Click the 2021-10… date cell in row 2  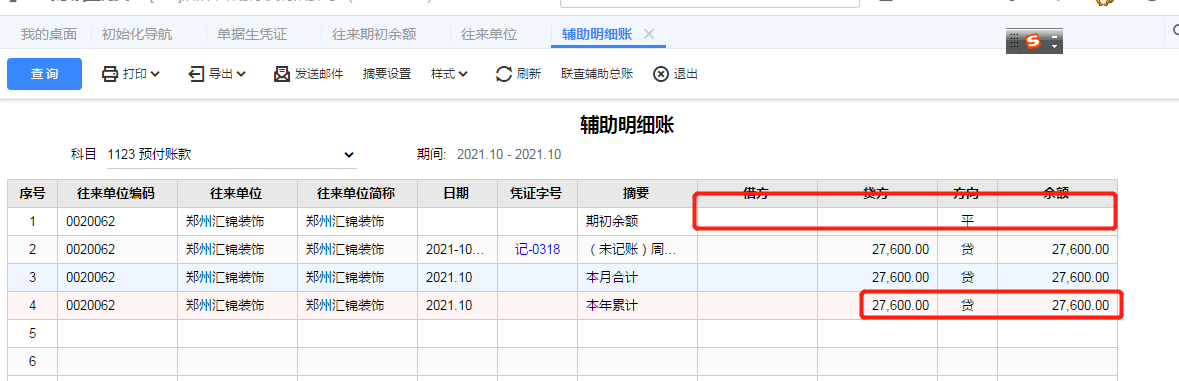click(457, 249)
